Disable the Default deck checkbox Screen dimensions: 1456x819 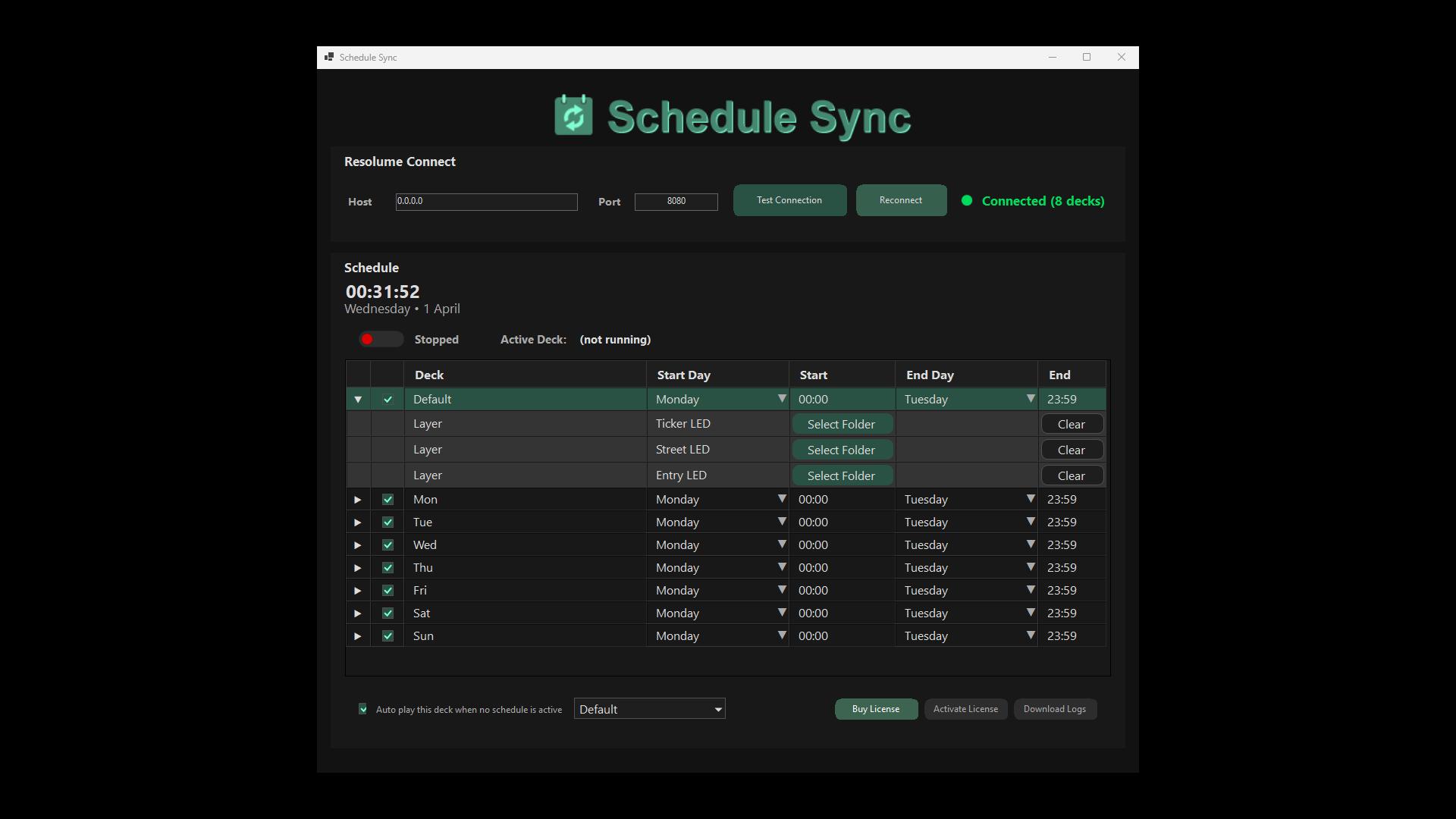click(x=388, y=400)
